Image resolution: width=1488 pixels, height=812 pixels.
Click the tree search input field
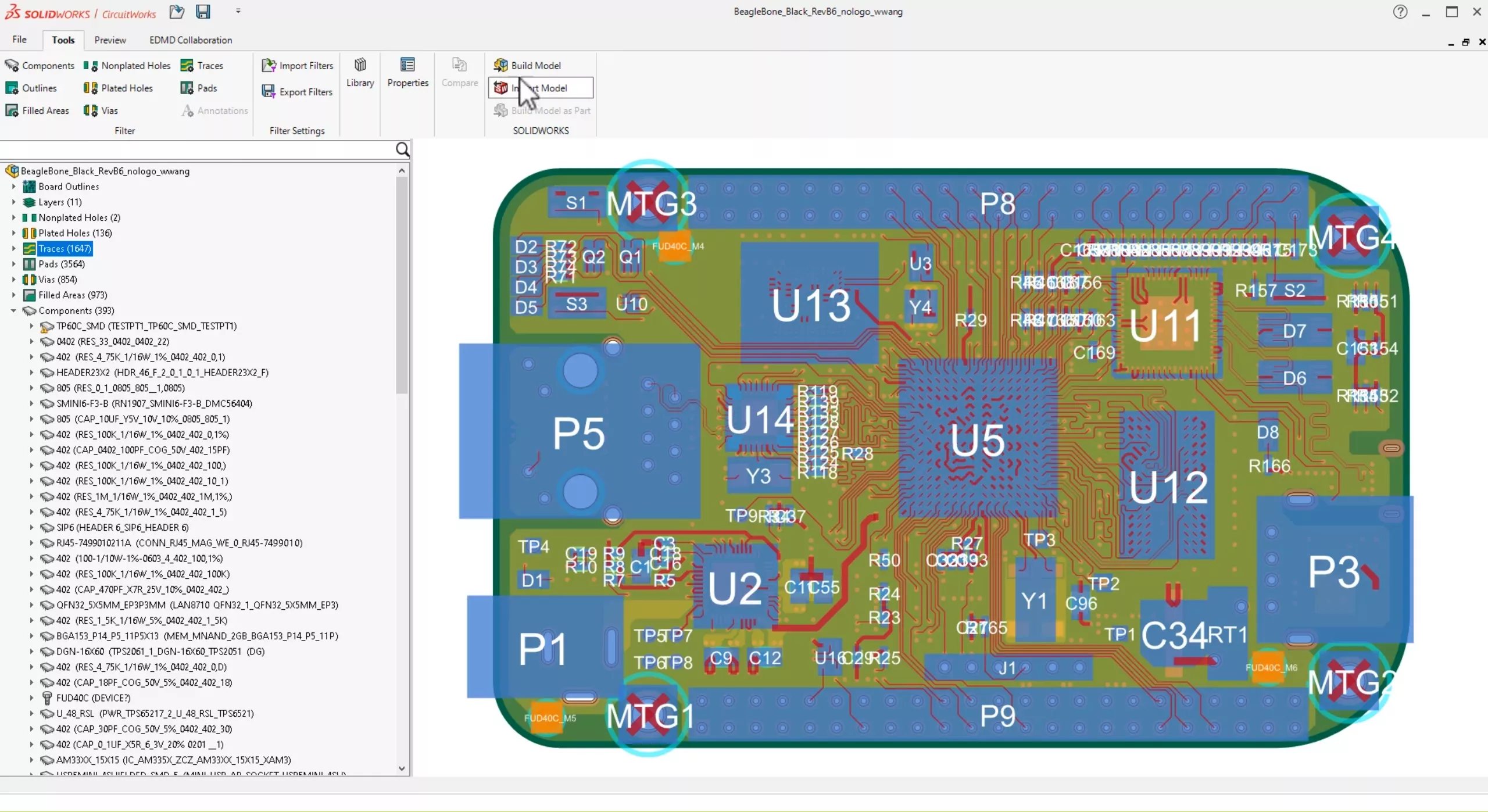pyautogui.click(x=198, y=150)
